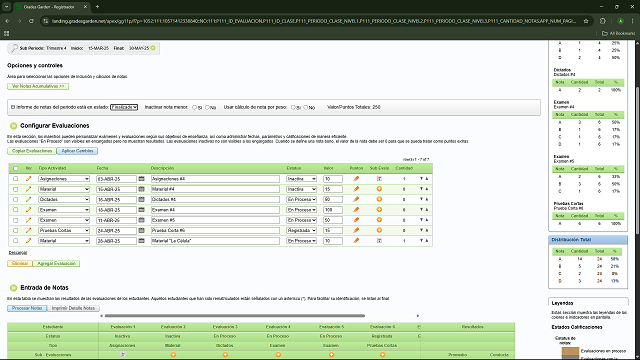The height and width of the screenshot is (360, 640).
Task: Click the Puntos pen icon for Dictados #4
Action: click(x=356, y=199)
